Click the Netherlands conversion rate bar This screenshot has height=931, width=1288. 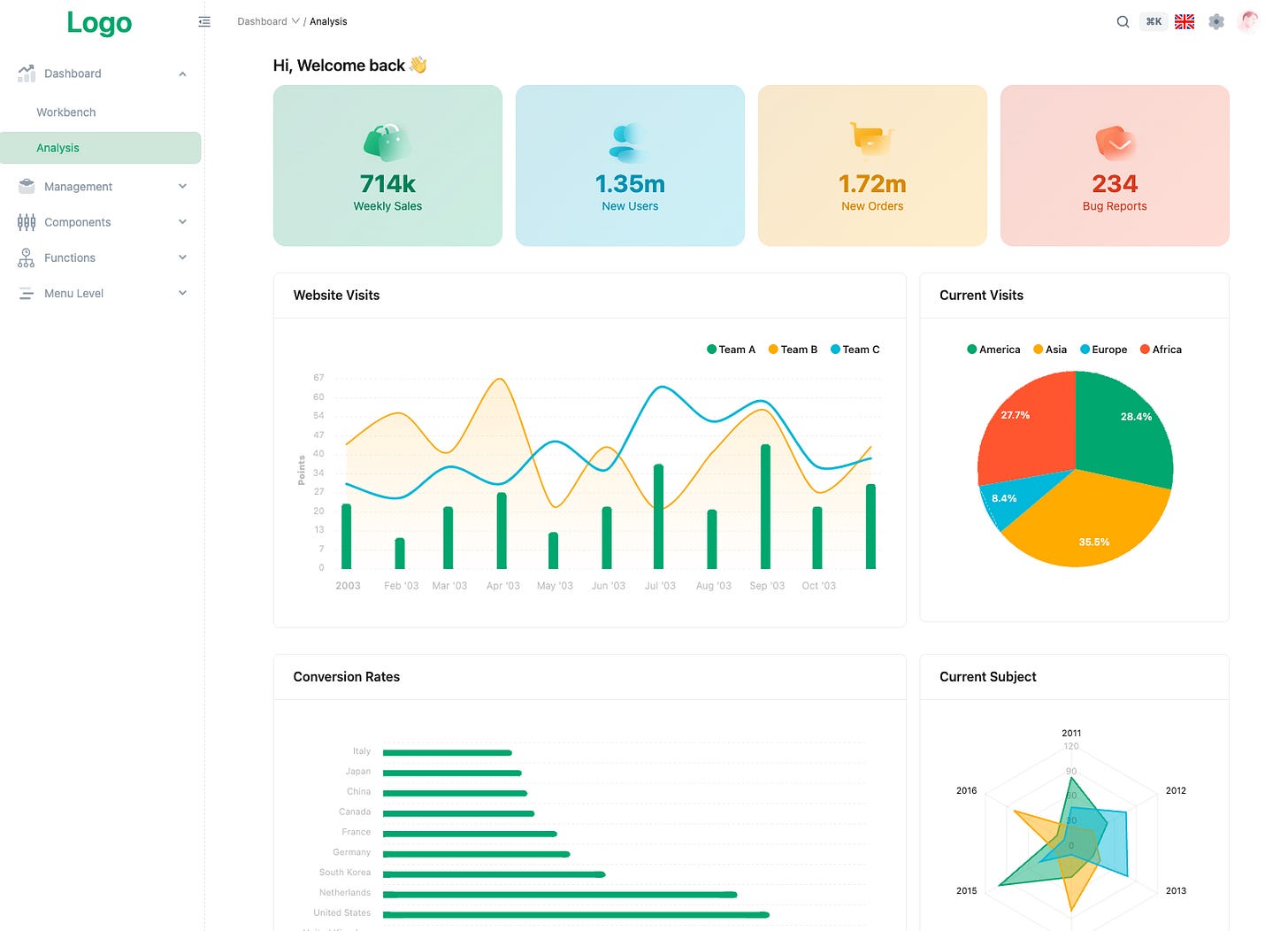pos(560,895)
